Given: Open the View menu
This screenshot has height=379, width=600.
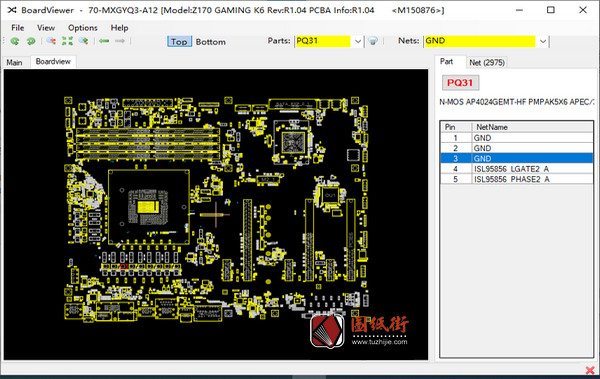Looking at the screenshot, I should 46,28.
